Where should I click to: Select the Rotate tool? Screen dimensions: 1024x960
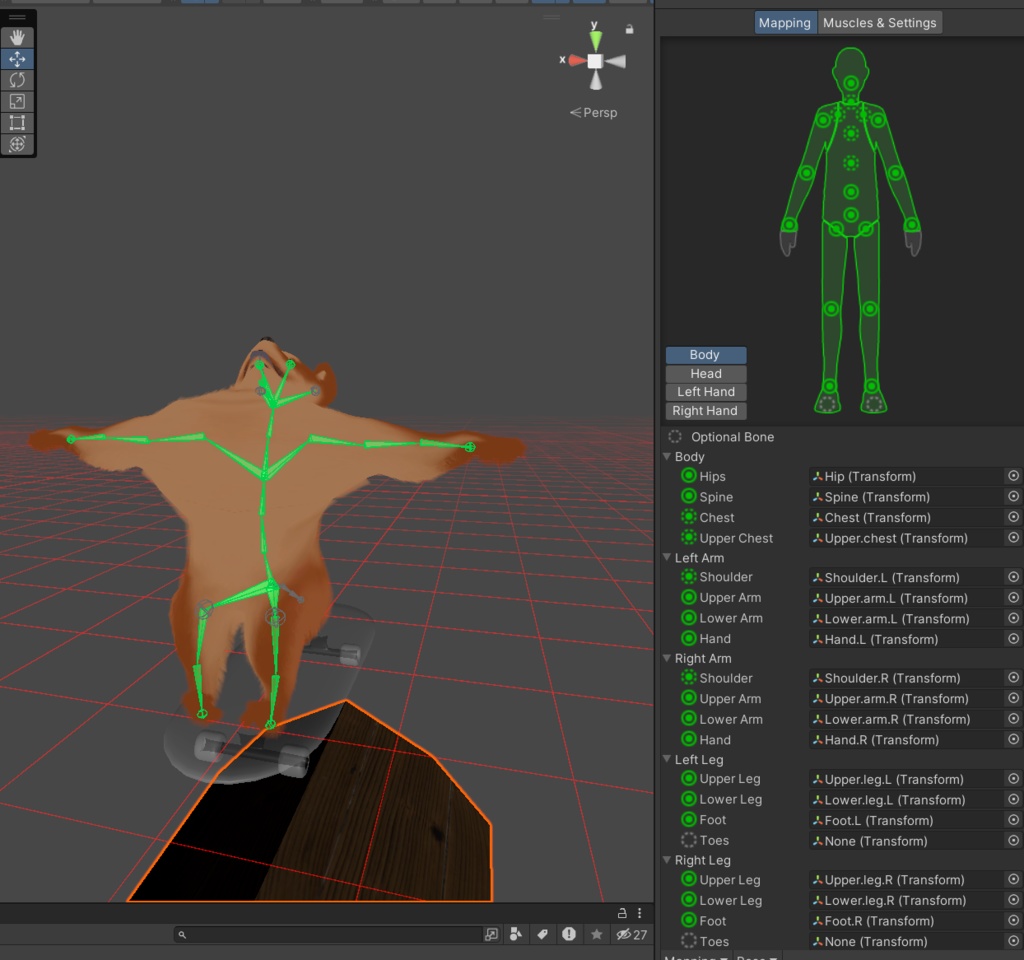tap(17, 80)
